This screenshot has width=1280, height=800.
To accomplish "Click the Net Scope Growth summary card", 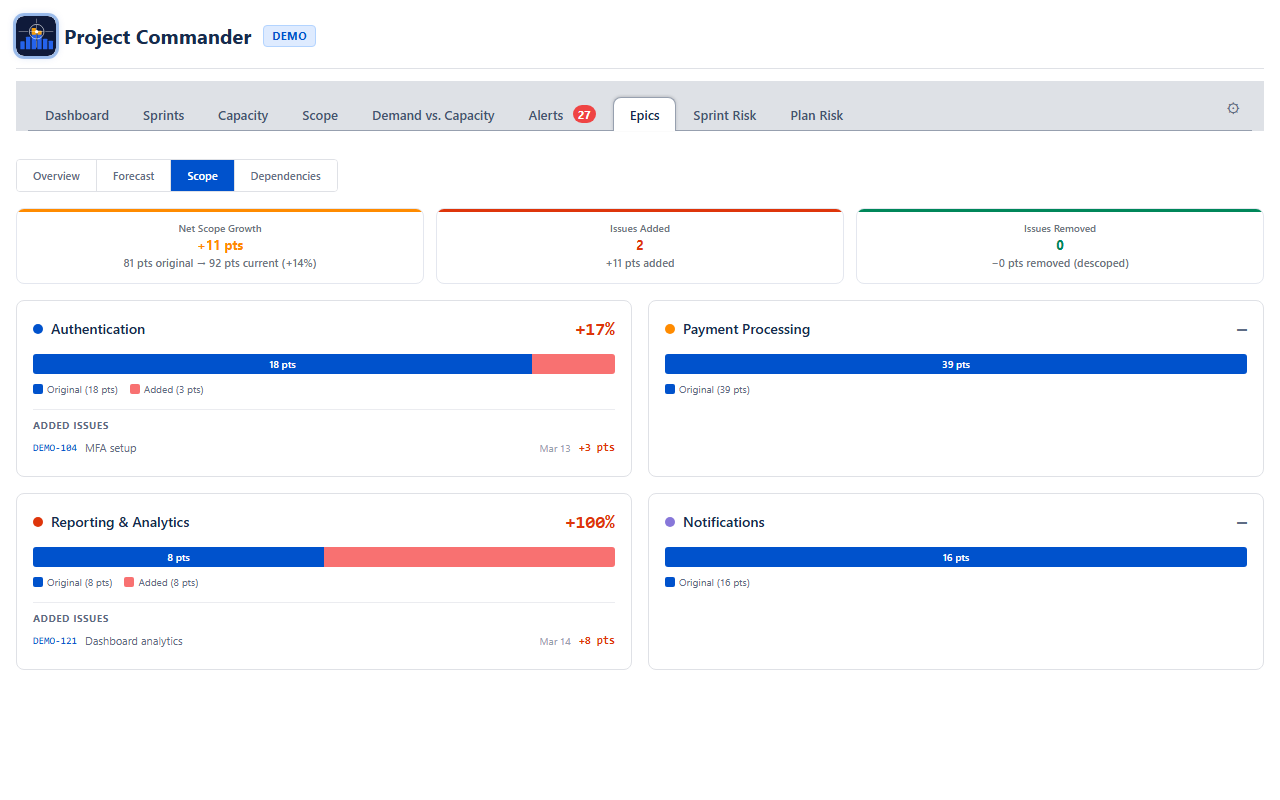I will (x=220, y=246).
